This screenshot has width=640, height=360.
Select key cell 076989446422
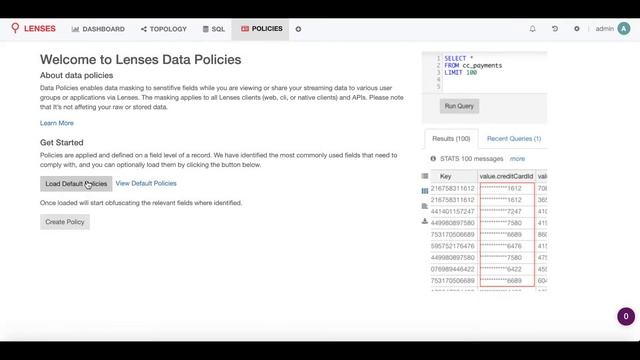453,269
